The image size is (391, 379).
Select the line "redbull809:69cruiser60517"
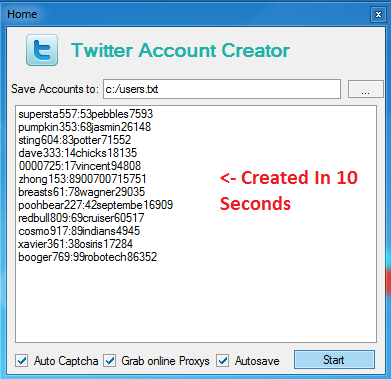click(81, 218)
